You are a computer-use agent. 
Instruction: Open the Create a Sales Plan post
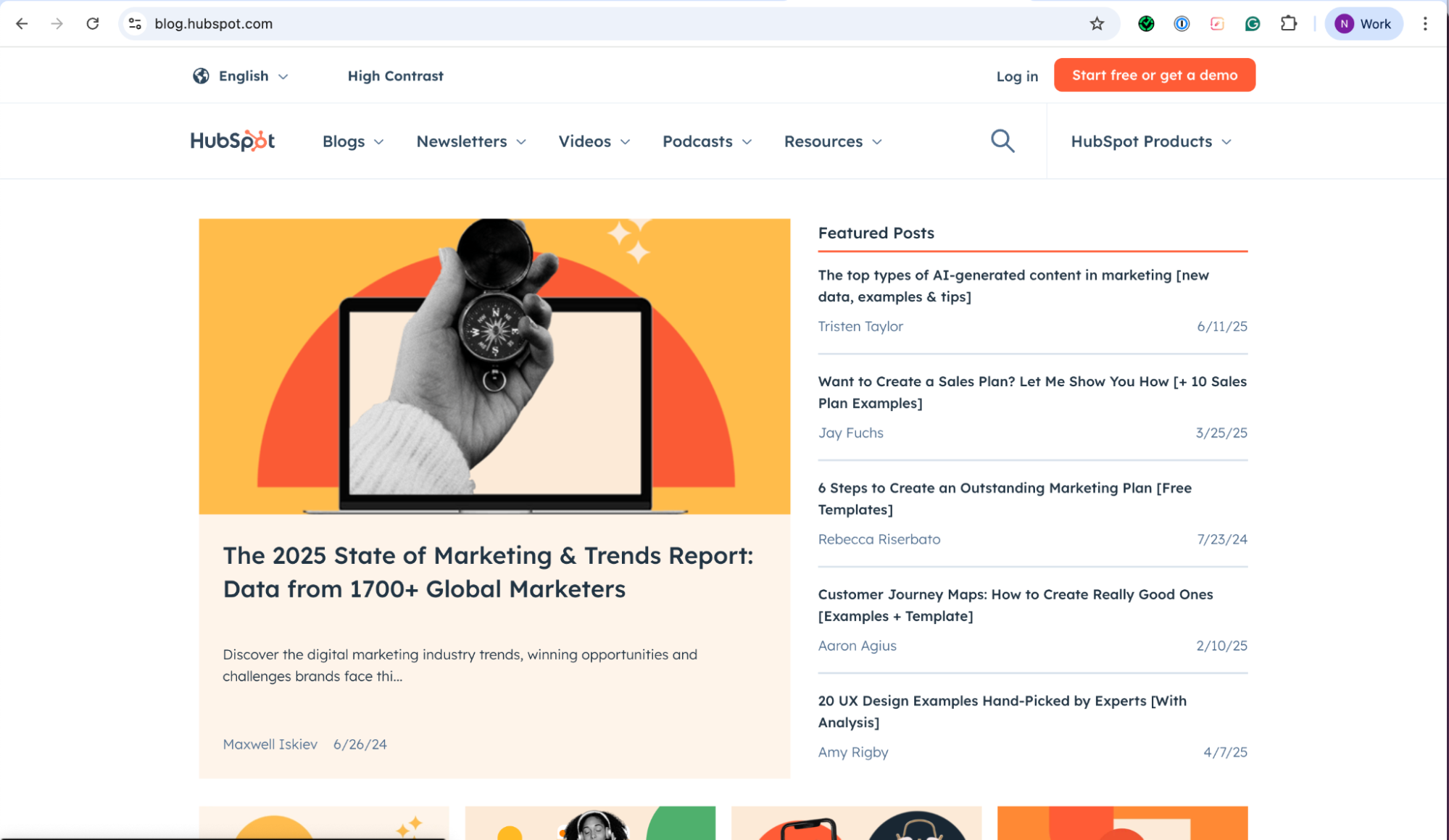pos(1032,392)
